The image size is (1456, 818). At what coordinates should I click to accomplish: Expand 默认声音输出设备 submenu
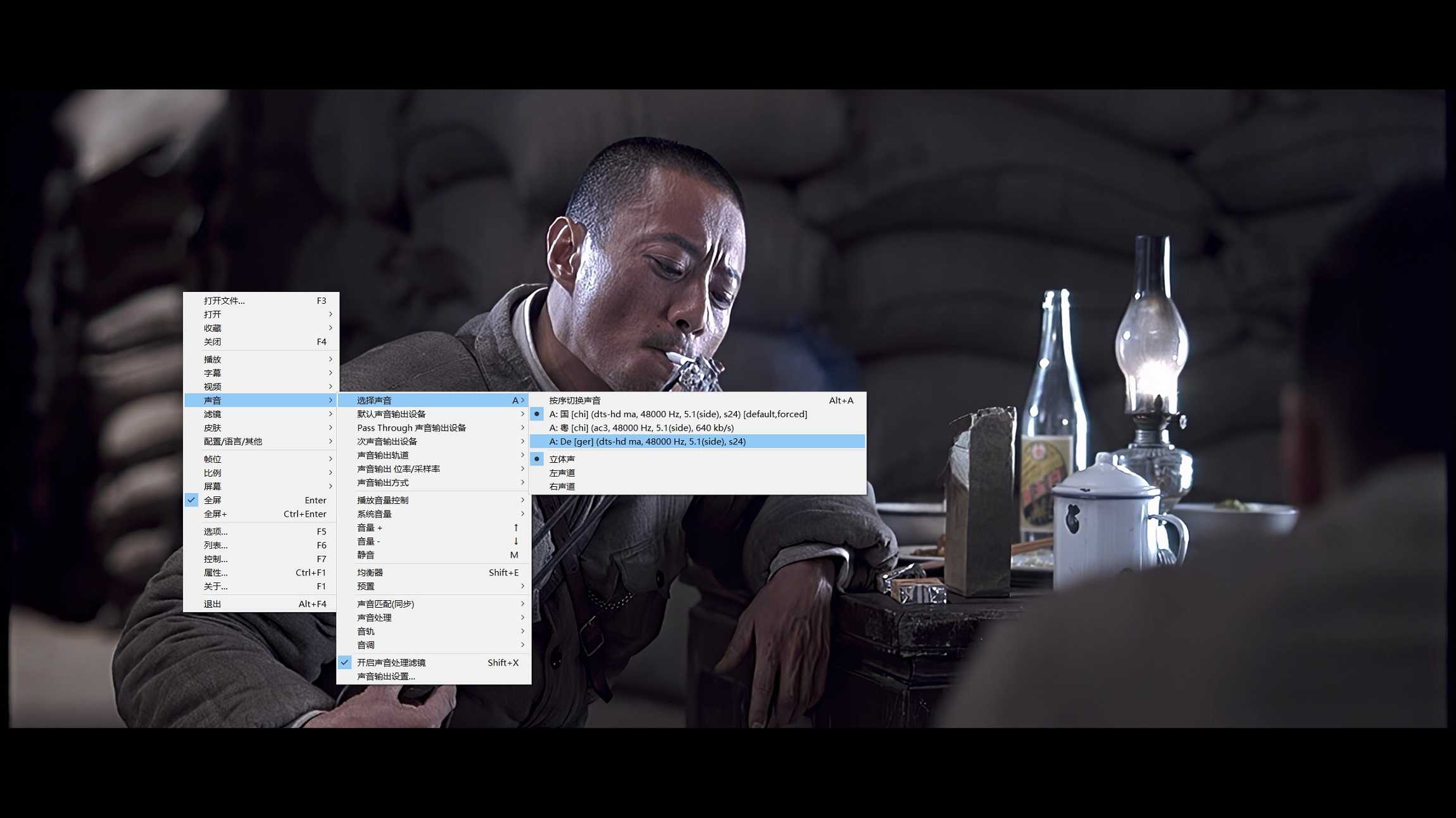tap(434, 414)
